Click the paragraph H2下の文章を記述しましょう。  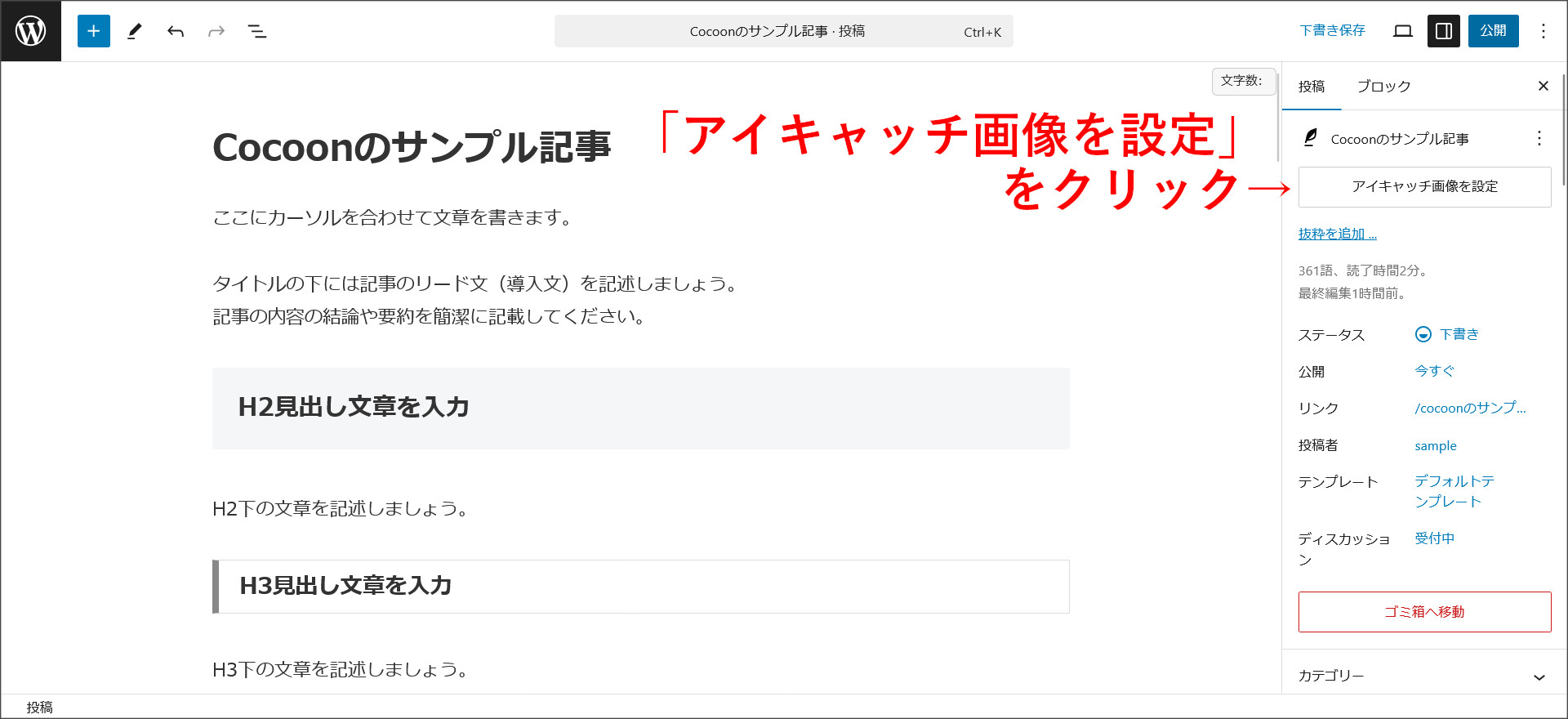tap(342, 508)
